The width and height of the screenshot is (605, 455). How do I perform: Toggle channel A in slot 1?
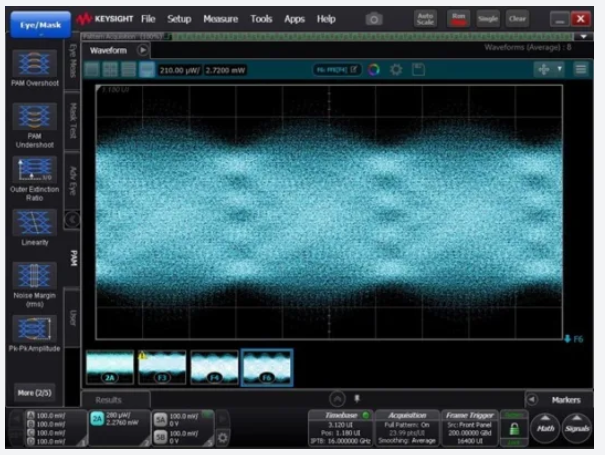coord(31,416)
